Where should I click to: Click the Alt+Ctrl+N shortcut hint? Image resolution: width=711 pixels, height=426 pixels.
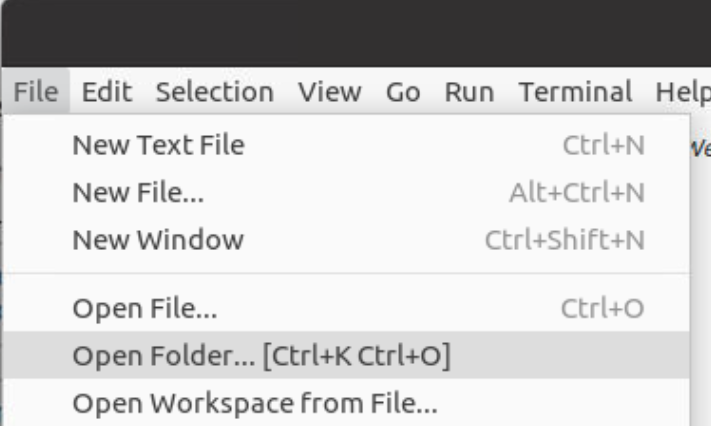(576, 193)
